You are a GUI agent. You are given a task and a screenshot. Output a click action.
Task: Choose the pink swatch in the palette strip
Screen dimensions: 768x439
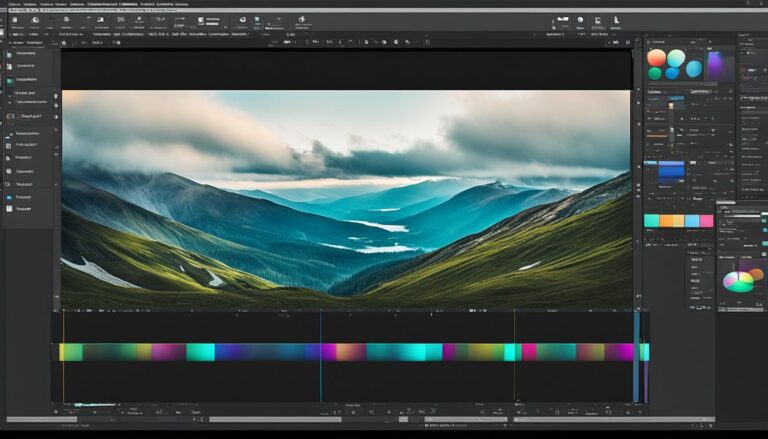coord(706,221)
